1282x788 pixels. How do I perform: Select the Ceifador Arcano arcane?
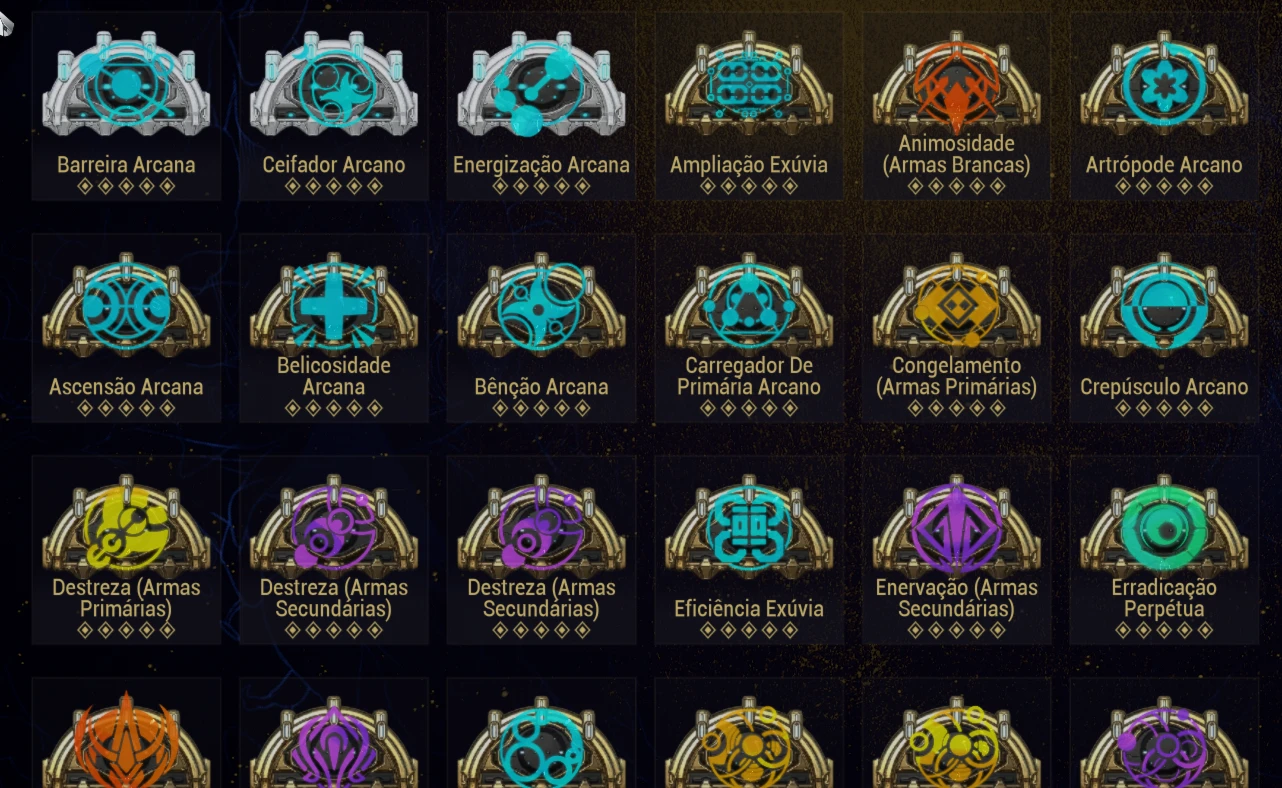[334, 106]
